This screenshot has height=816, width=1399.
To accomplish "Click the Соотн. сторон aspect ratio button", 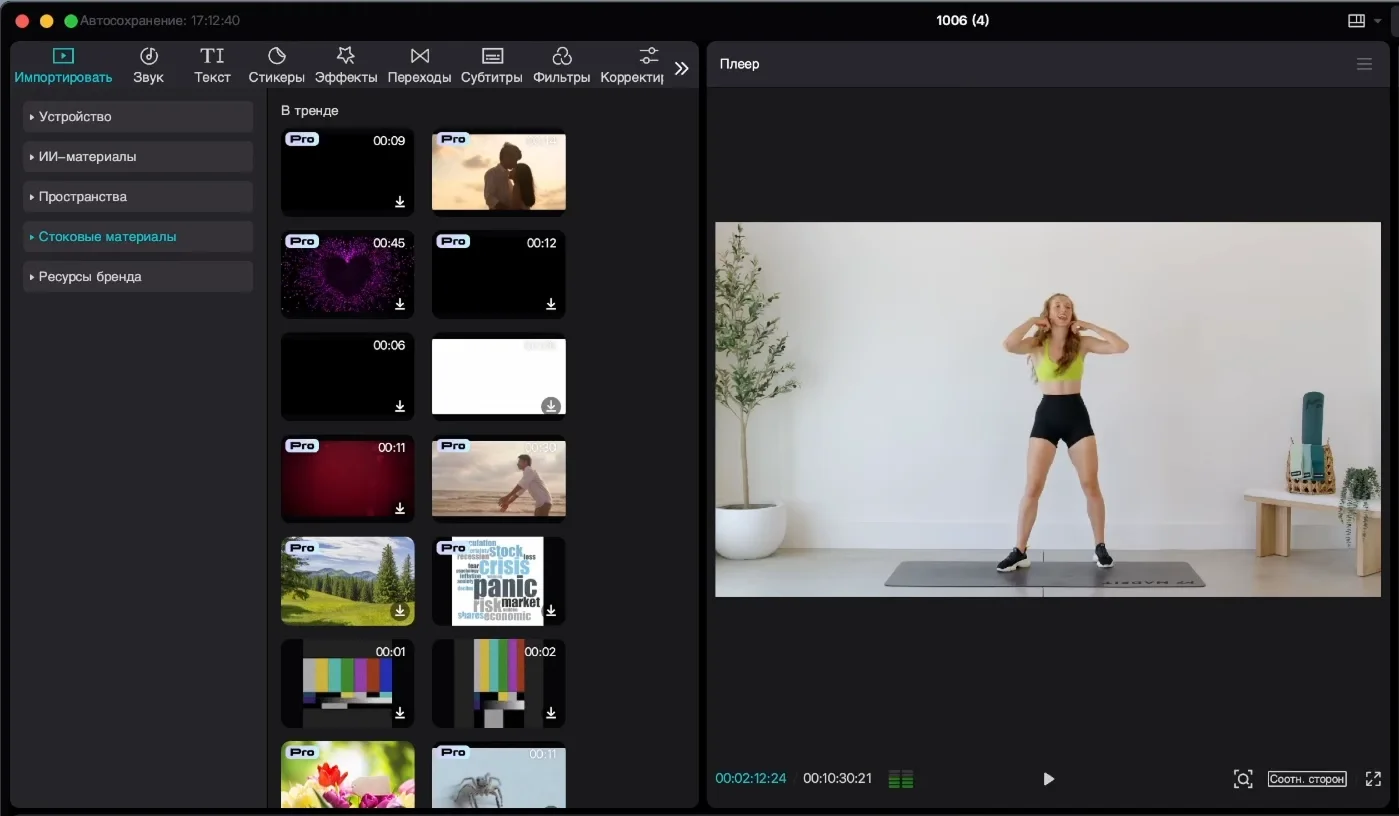I will [1307, 779].
